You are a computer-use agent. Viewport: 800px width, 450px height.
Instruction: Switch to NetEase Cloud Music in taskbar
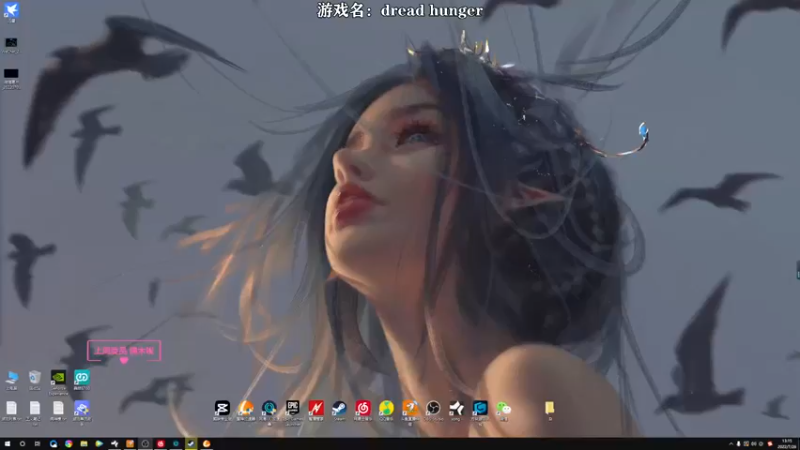point(160,444)
